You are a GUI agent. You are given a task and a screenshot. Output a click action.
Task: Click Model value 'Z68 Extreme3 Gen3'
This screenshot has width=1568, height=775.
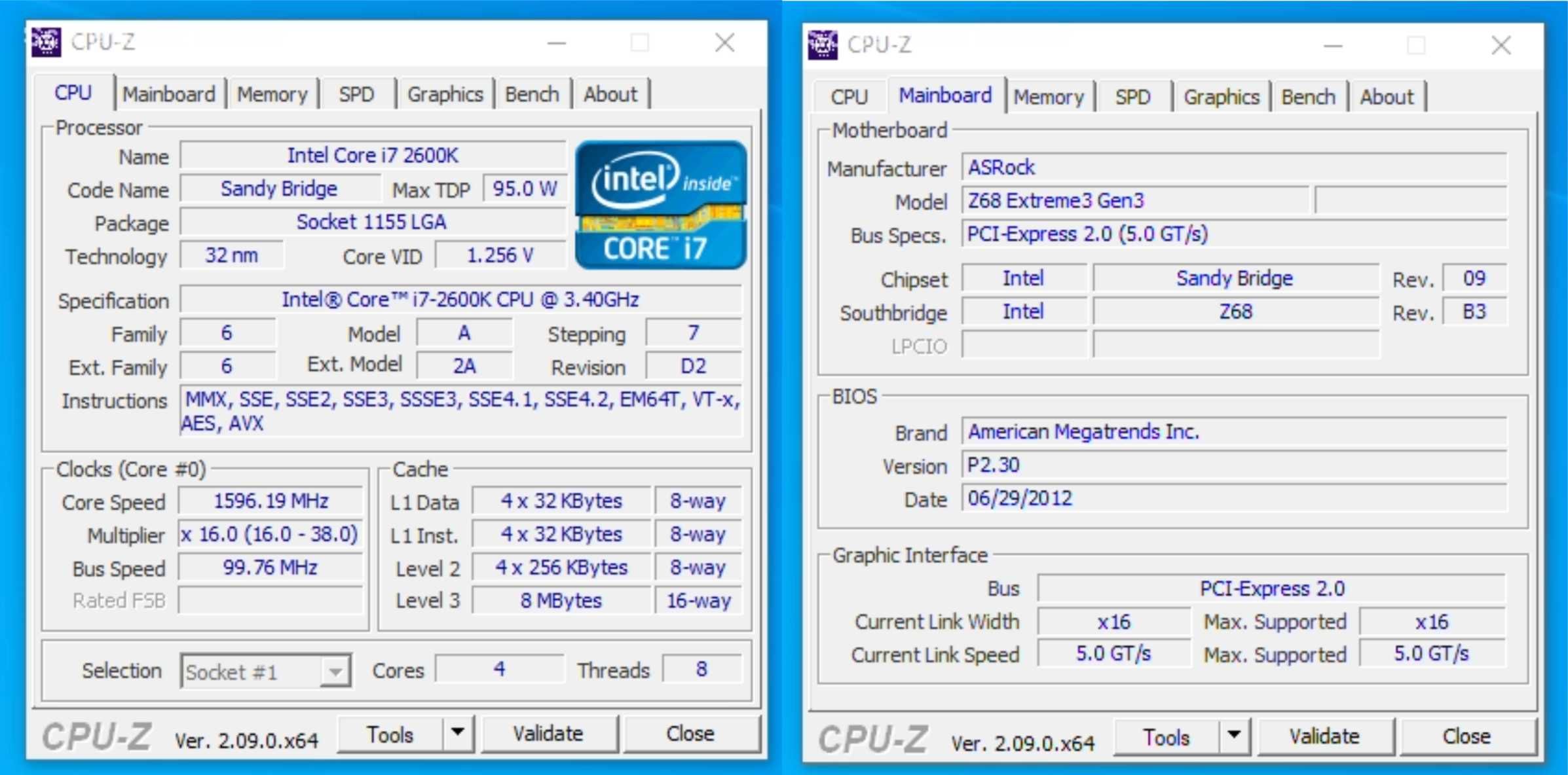(1135, 201)
